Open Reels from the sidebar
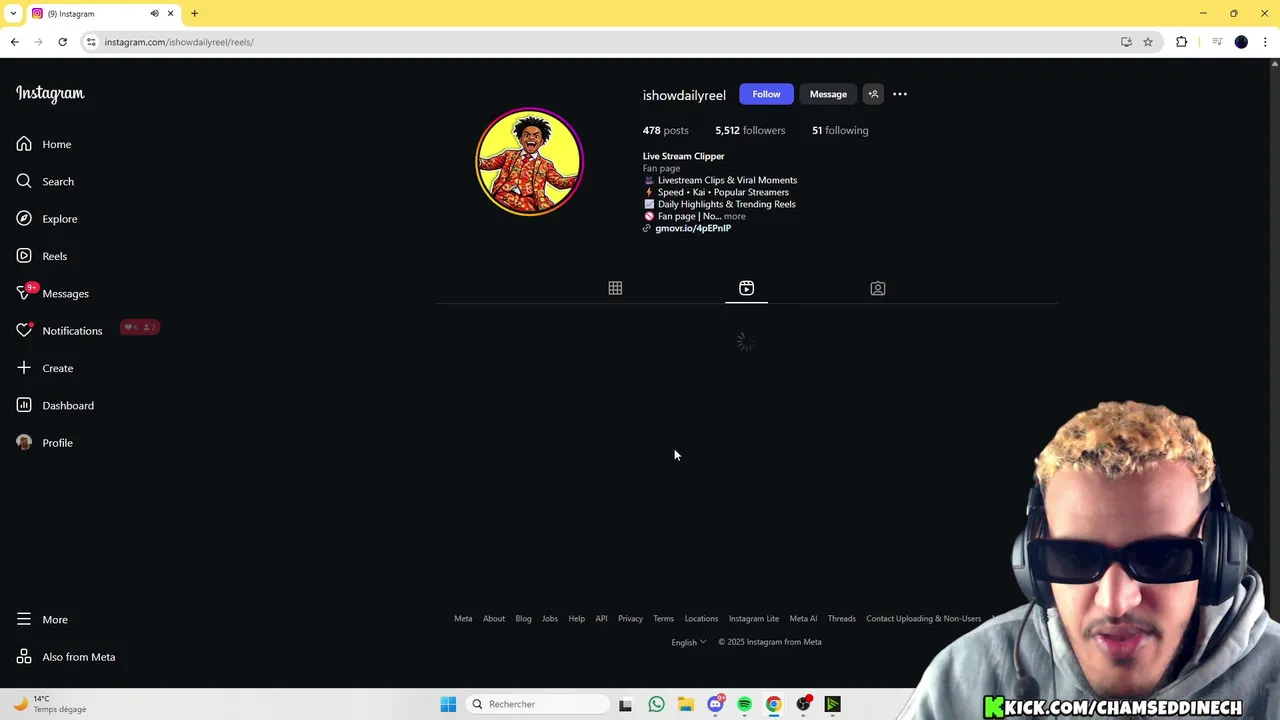 (42, 256)
